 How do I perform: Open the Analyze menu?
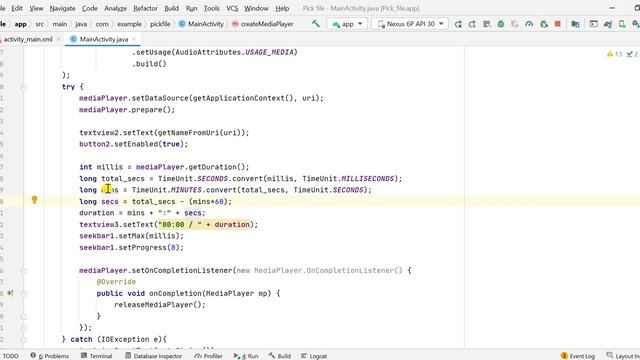click(x=116, y=8)
